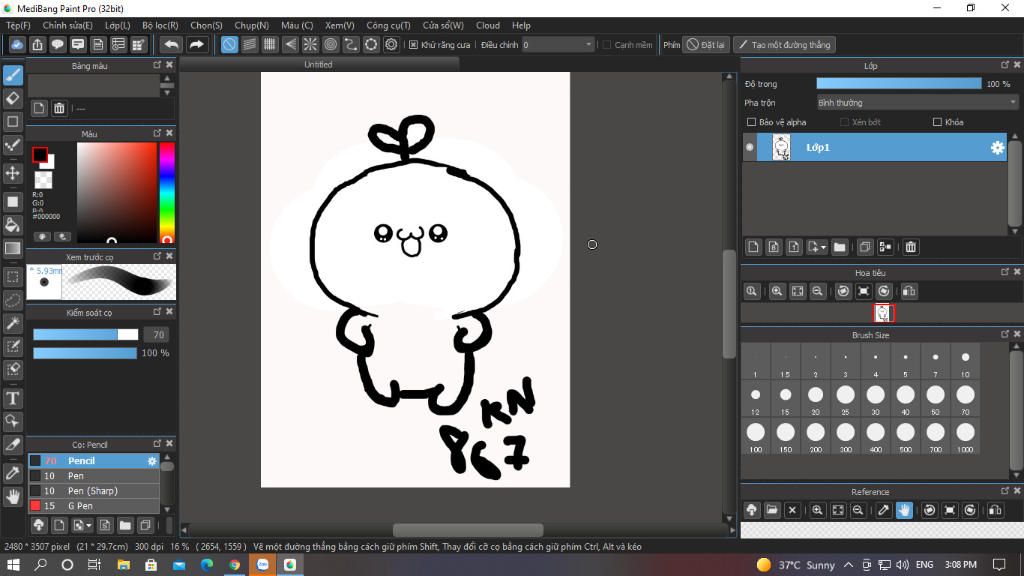Select the Text tool
This screenshot has width=1024, height=576.
coord(13,398)
